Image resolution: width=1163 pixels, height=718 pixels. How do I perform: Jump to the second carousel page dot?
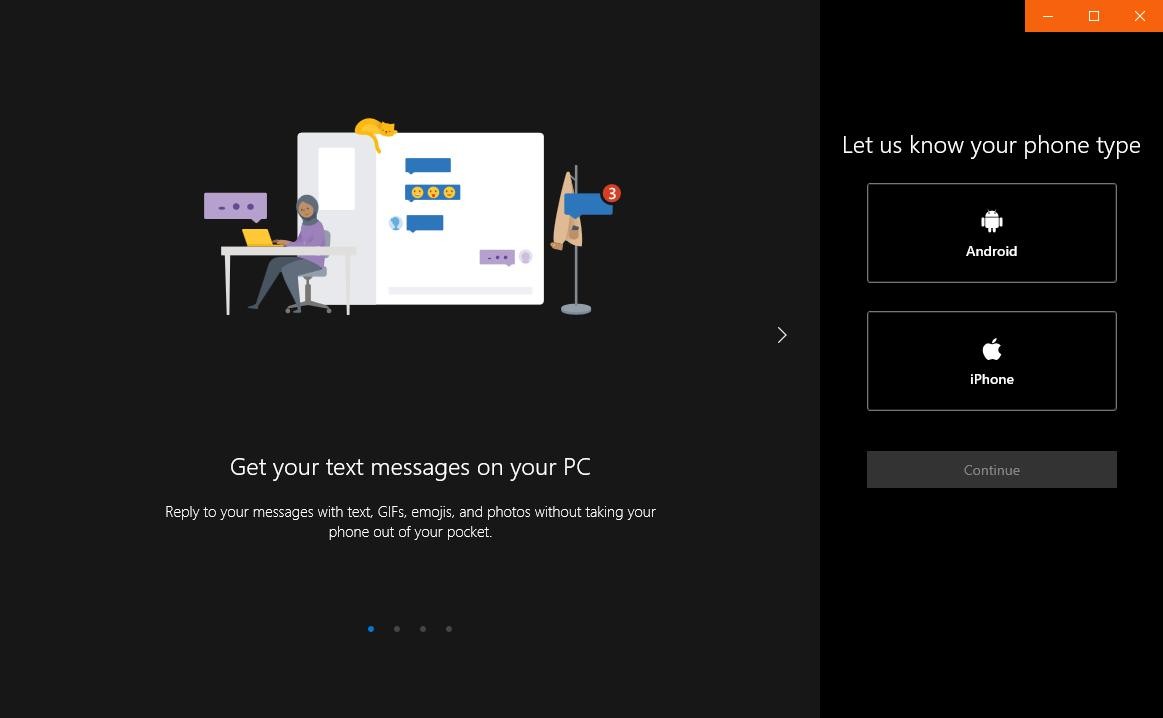coord(397,629)
